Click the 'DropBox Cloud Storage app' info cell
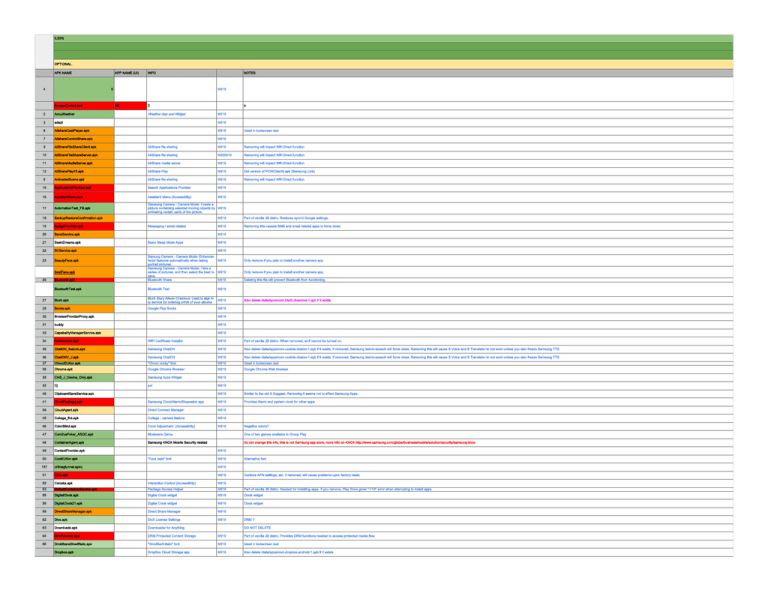The height and width of the screenshot is (593, 768). pyautogui.click(x=181, y=552)
